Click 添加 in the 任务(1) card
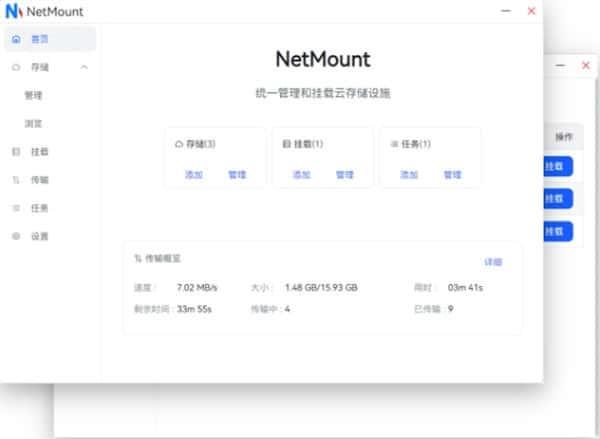600x439 pixels. click(x=409, y=174)
